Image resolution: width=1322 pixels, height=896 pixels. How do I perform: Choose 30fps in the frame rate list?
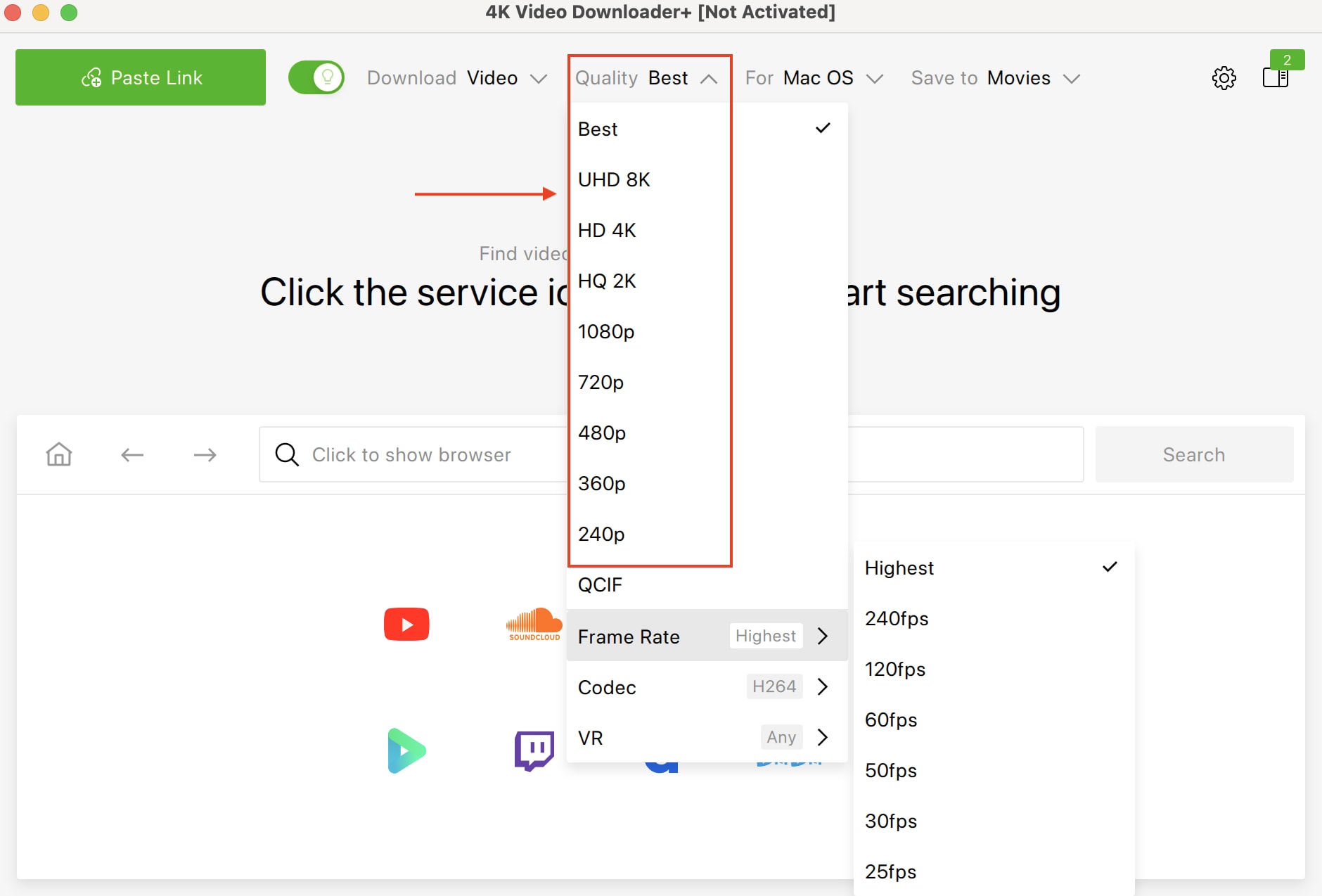click(891, 821)
